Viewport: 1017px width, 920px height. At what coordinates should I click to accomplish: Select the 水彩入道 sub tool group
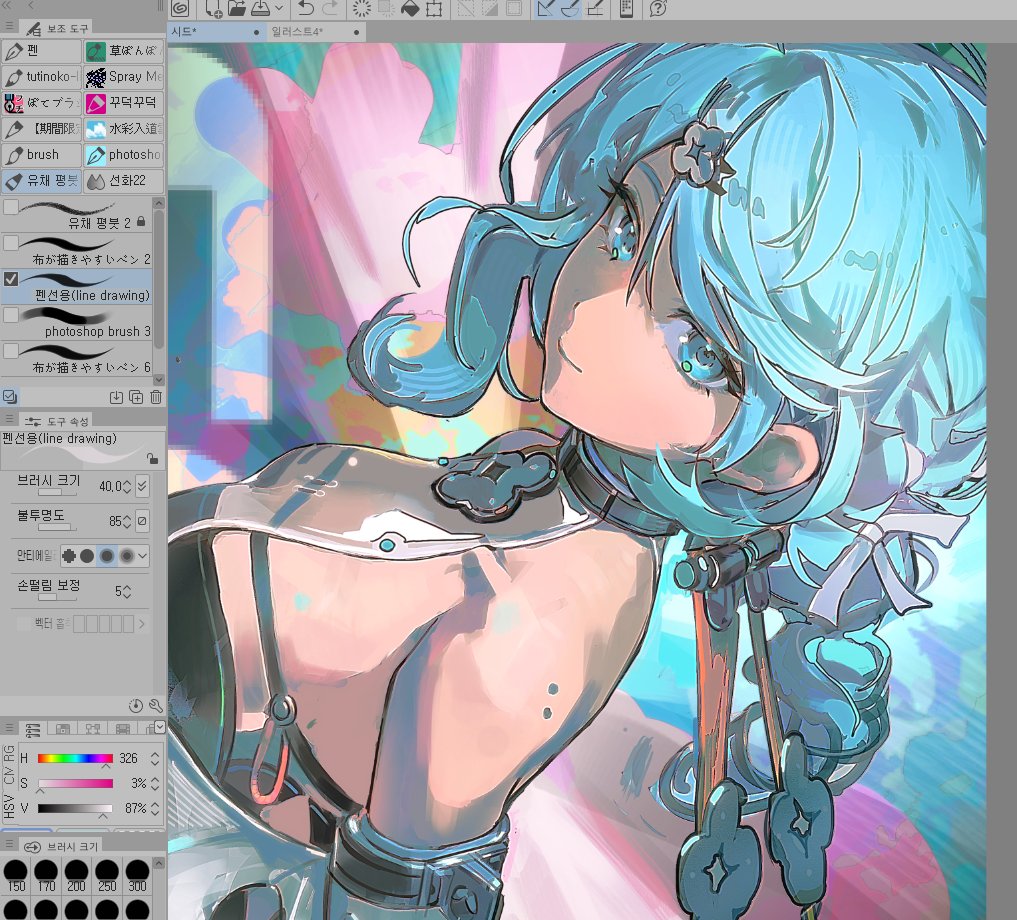coord(124,128)
